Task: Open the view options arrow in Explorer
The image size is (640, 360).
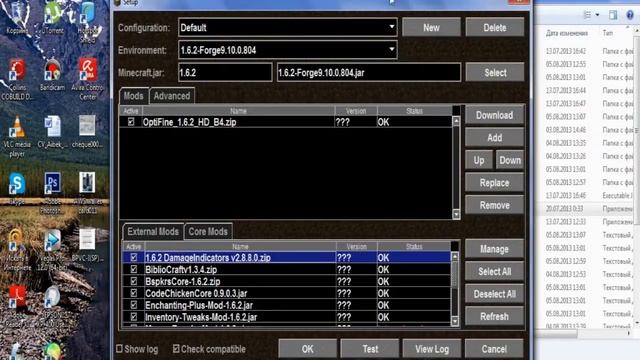Action: point(597,15)
